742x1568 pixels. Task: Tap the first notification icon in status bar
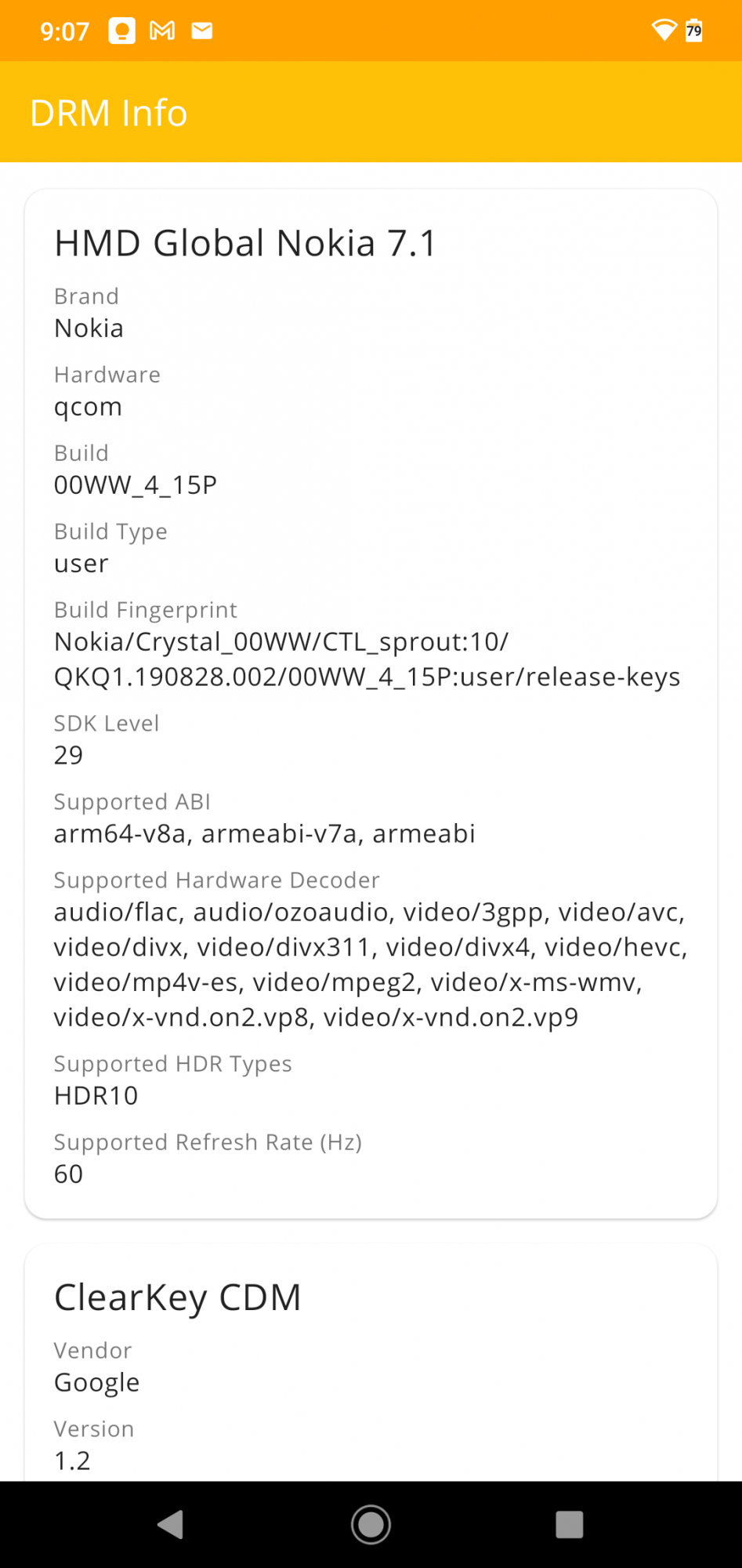pos(121,31)
